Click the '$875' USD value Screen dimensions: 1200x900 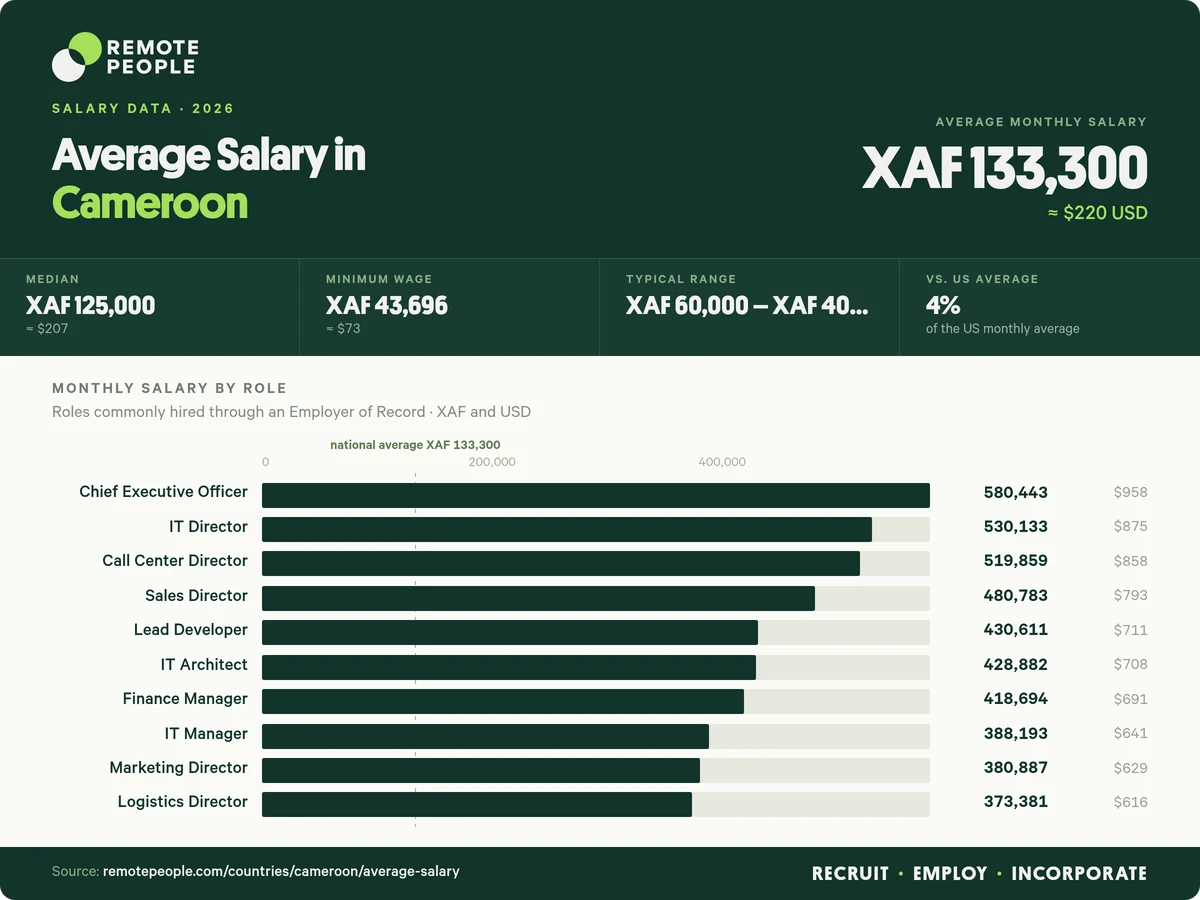pyautogui.click(x=1131, y=526)
